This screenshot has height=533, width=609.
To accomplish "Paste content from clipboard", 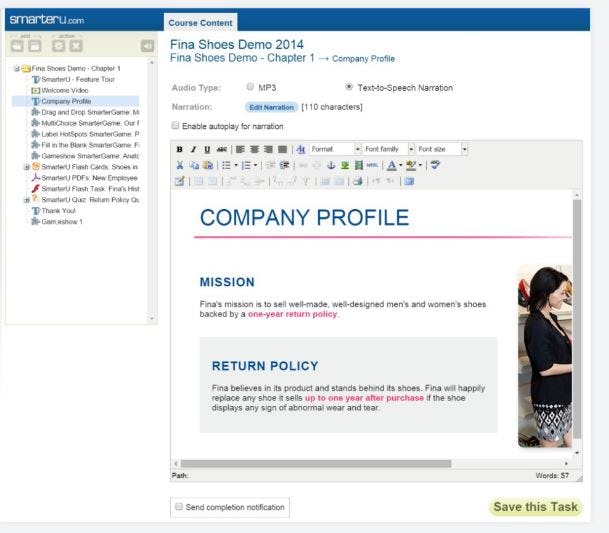I will tap(208, 165).
